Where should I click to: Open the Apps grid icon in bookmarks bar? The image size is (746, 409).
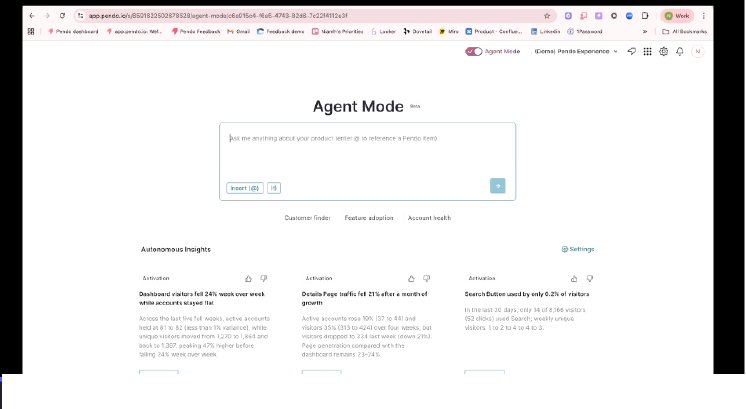click(x=31, y=31)
